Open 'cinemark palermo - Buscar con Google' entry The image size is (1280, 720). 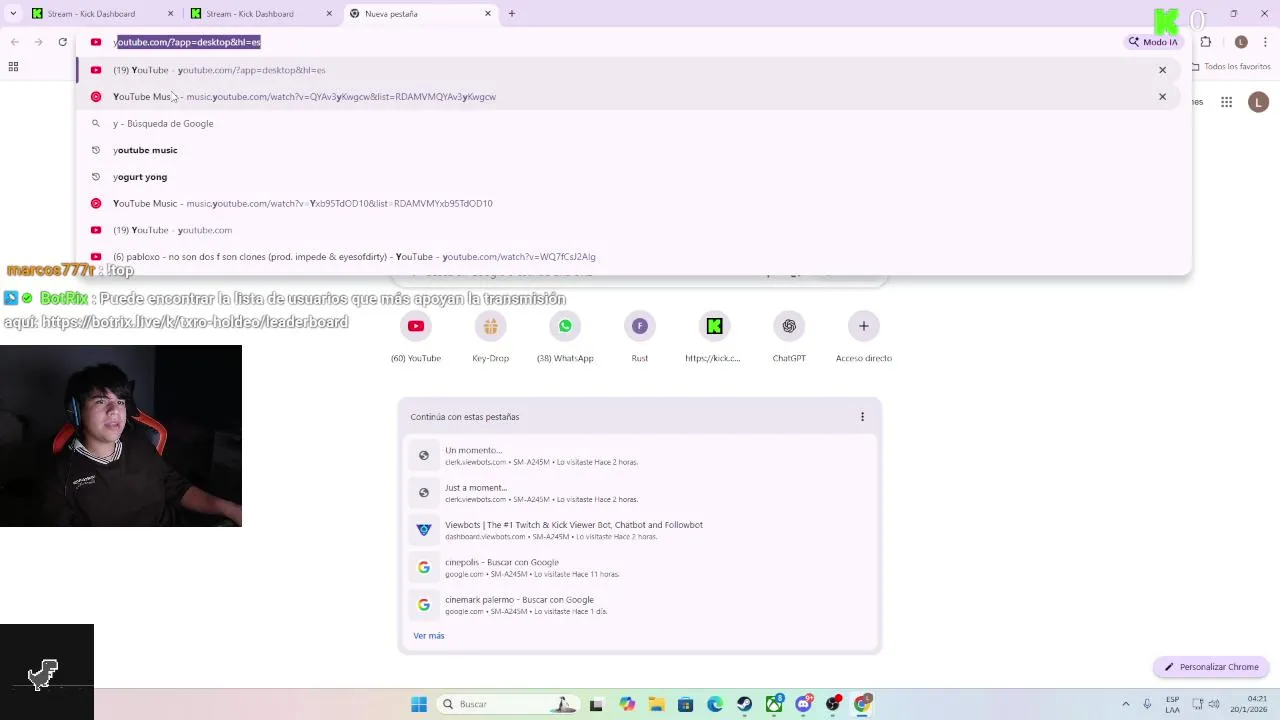pos(640,605)
